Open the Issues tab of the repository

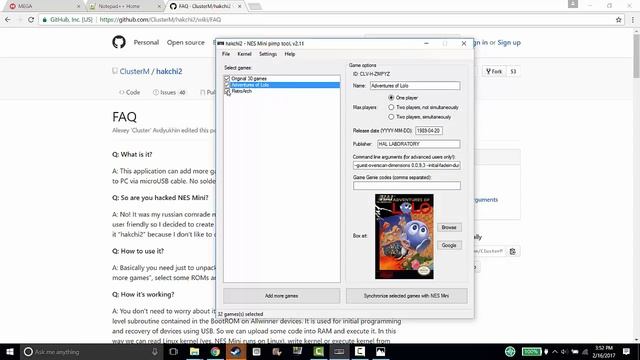[x=169, y=93]
